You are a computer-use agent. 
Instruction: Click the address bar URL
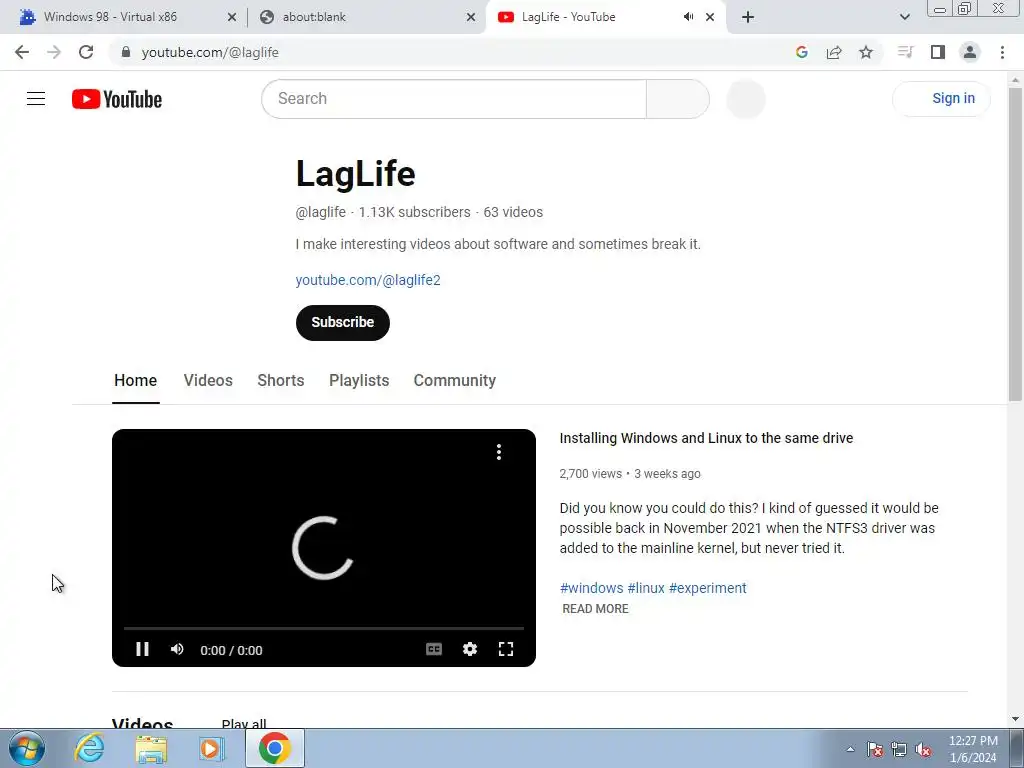(x=210, y=52)
